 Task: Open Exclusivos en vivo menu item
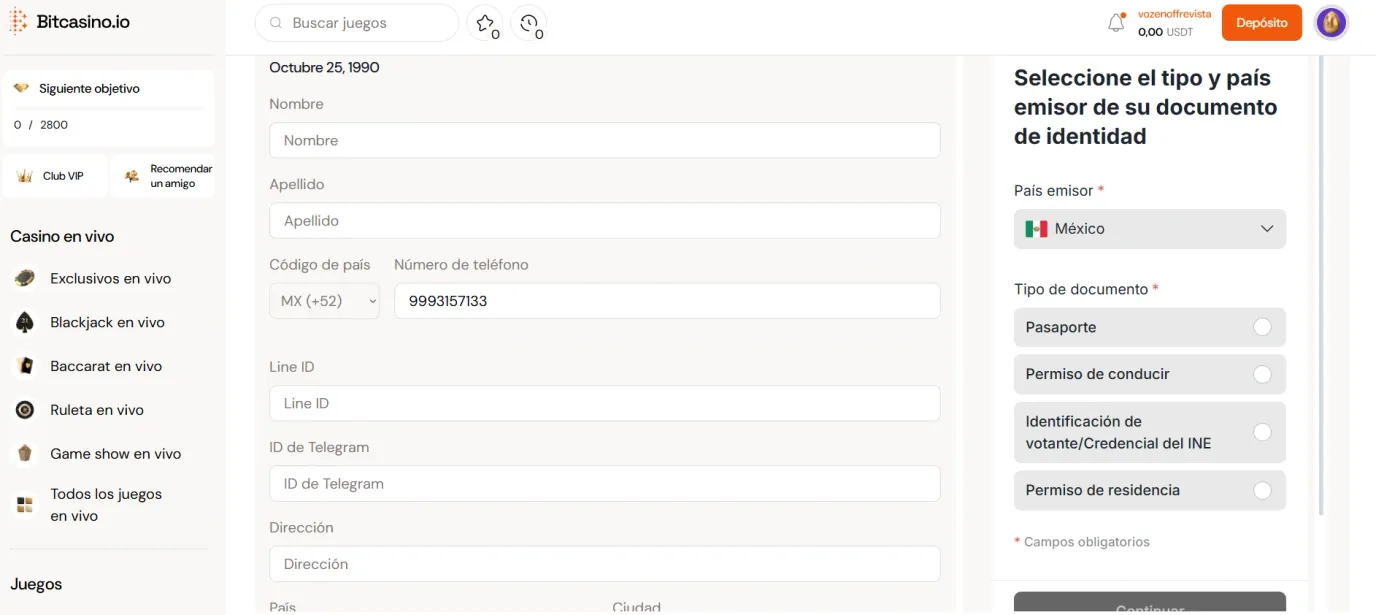[110, 279]
